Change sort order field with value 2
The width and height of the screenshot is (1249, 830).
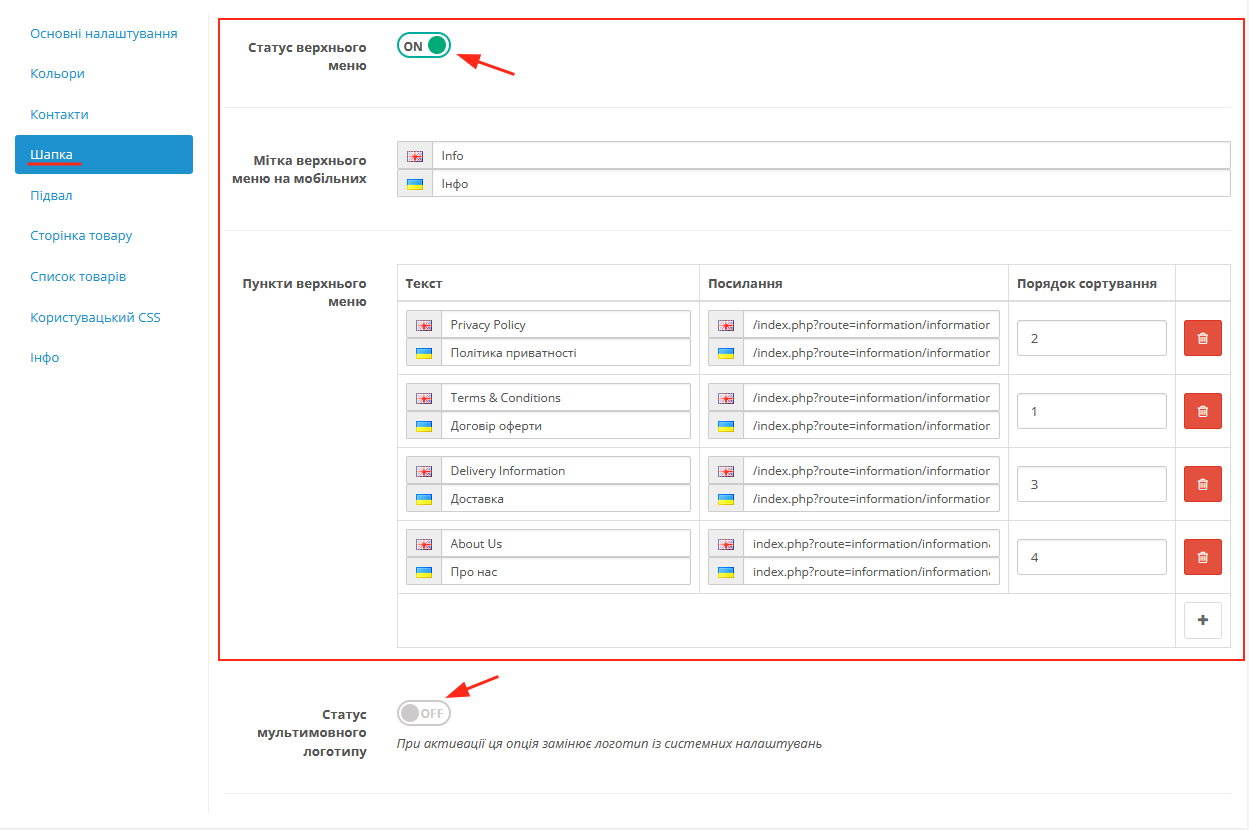1092,338
